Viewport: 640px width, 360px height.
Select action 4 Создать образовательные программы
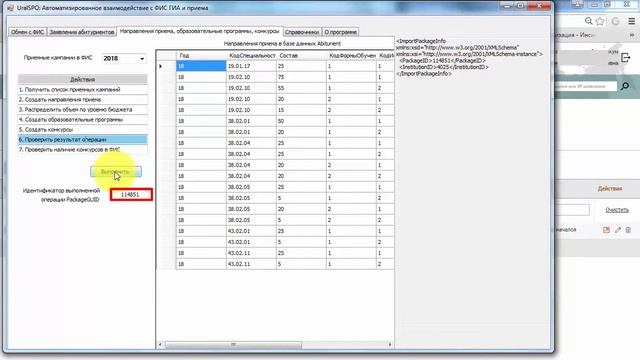click(82, 120)
